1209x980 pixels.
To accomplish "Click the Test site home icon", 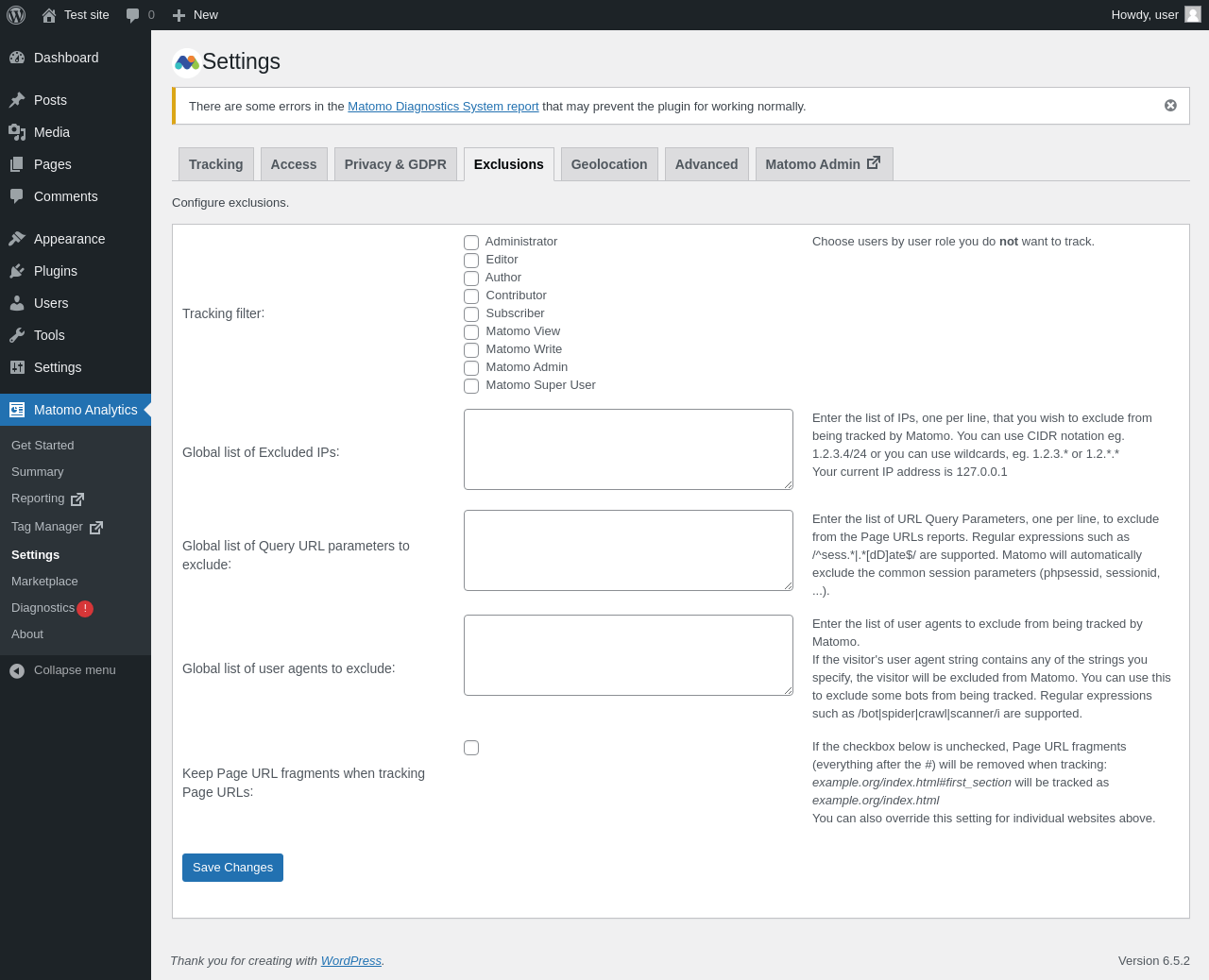I will point(49,15).
